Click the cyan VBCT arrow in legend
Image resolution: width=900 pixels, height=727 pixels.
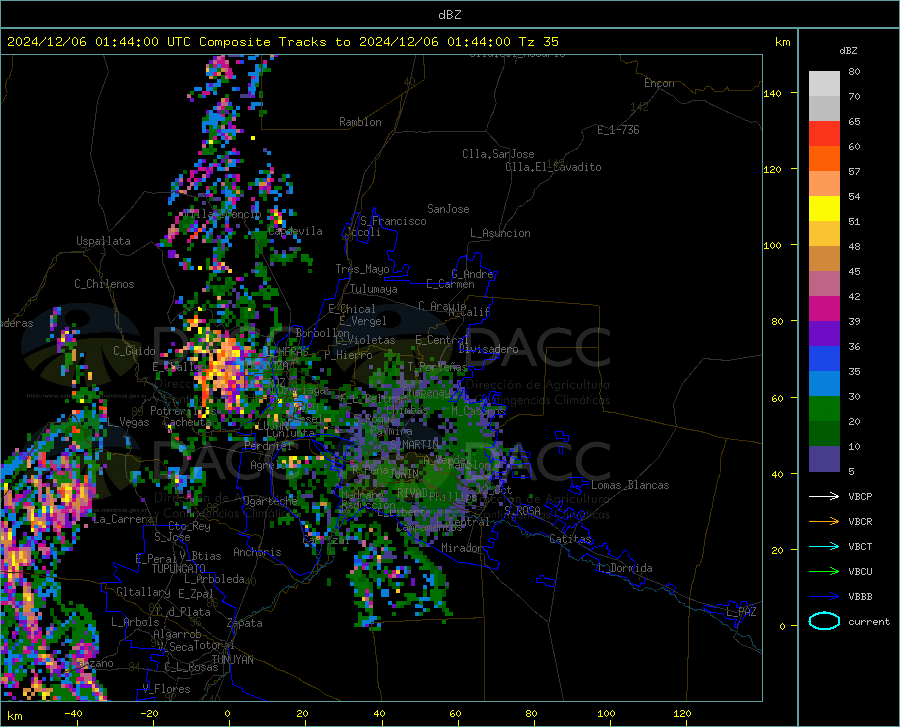[x=824, y=546]
